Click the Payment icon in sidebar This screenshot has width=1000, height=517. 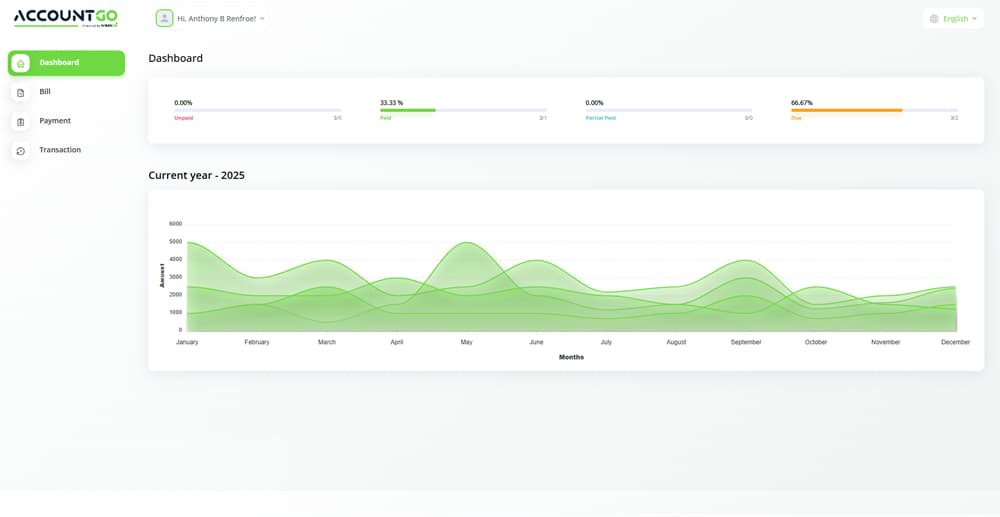point(20,122)
